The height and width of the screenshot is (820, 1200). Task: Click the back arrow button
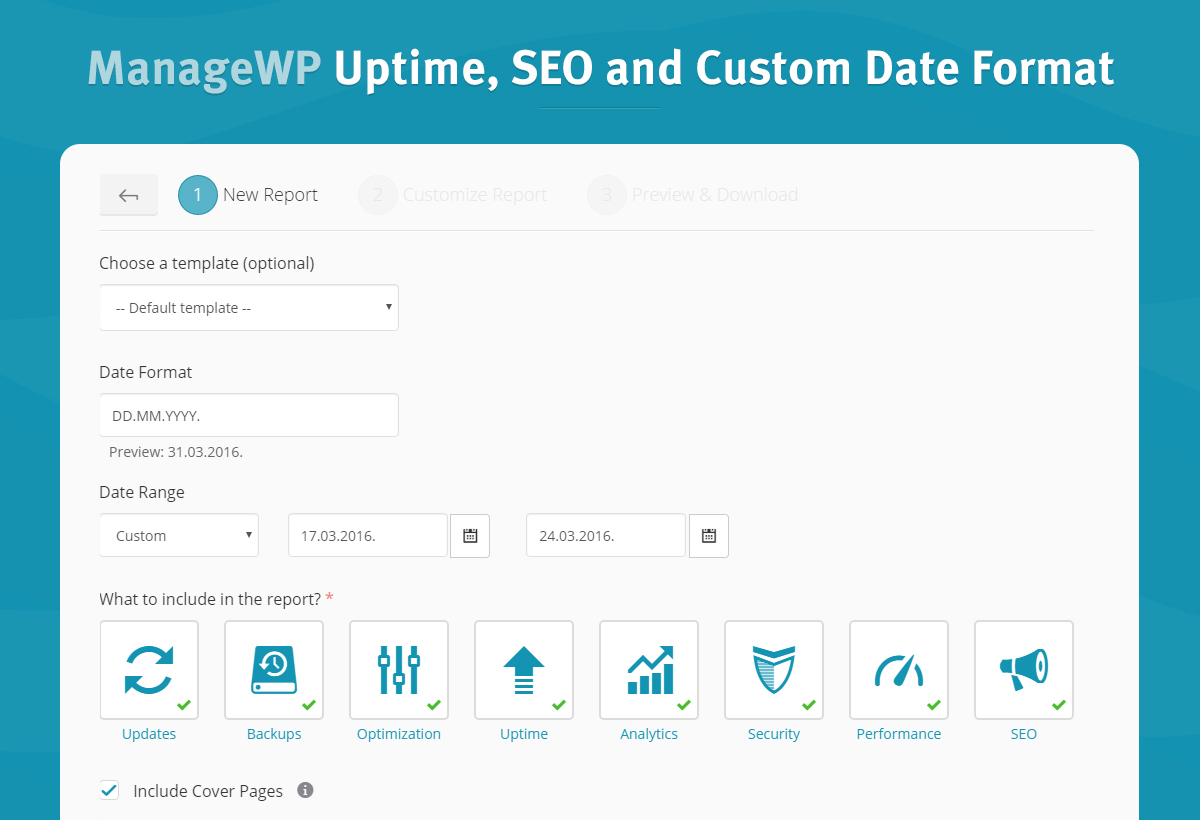coord(129,195)
